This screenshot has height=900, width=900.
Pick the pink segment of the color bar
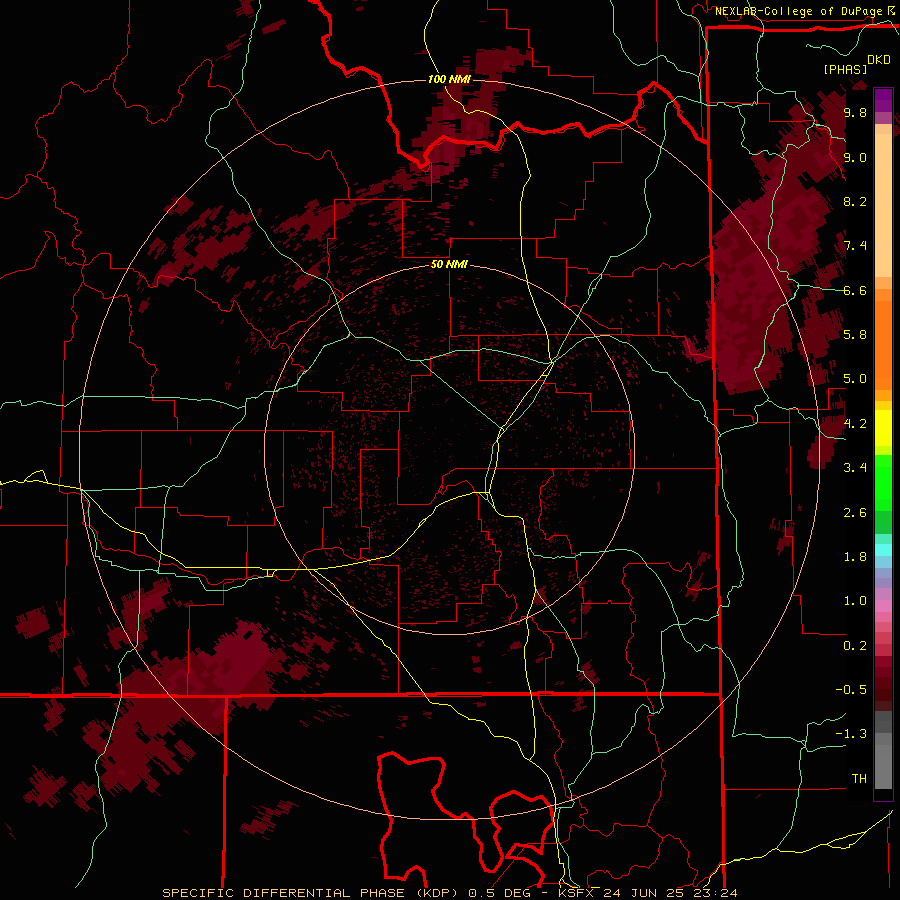click(x=883, y=606)
